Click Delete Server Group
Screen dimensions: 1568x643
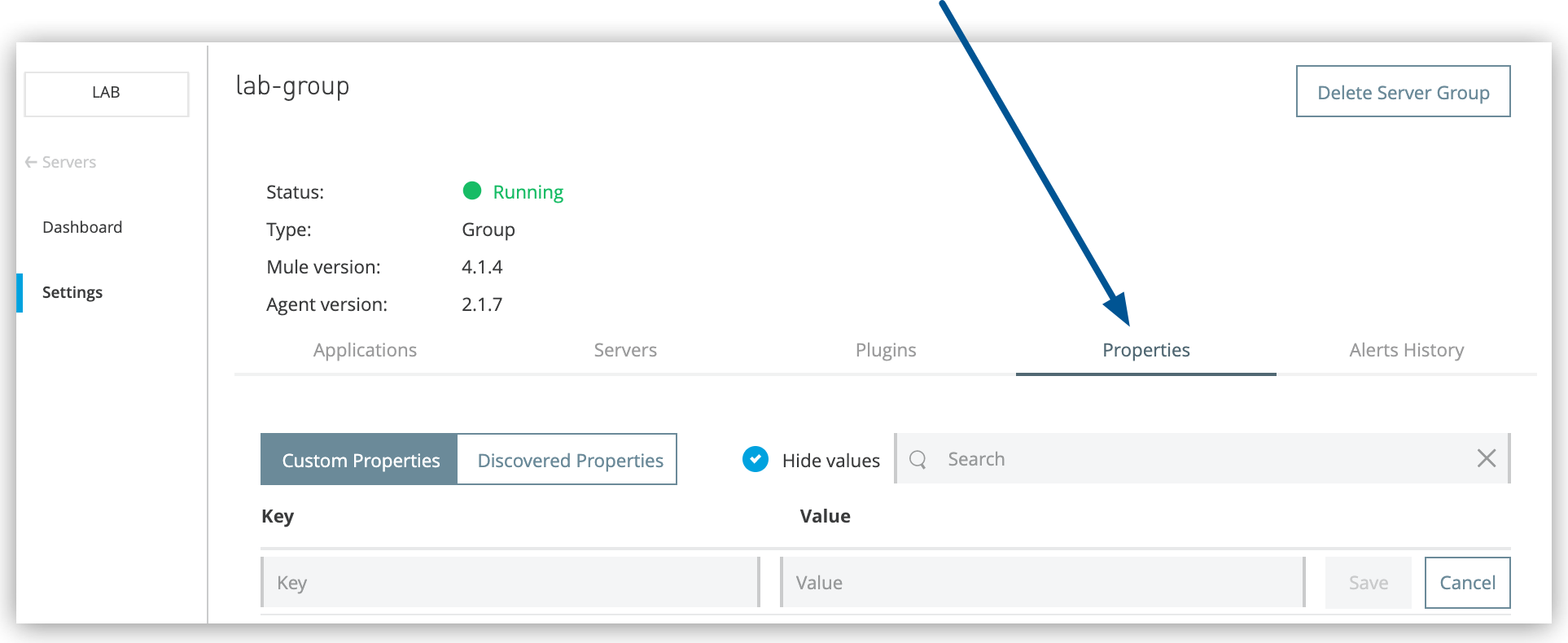pos(1402,91)
